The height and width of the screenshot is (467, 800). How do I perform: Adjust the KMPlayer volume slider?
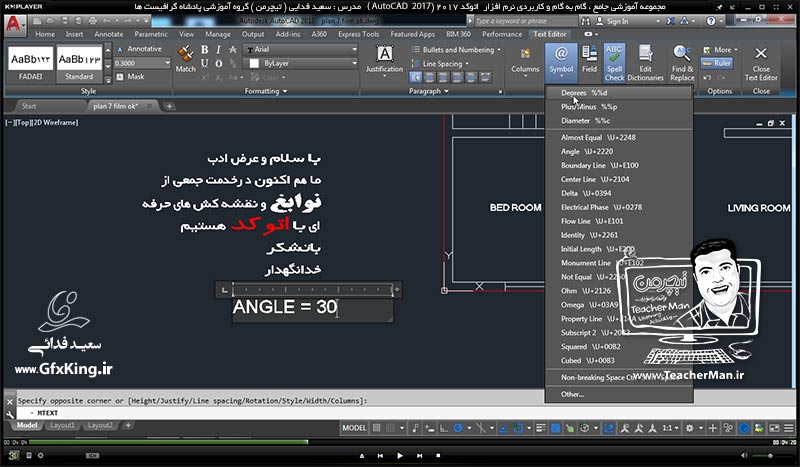click(x=770, y=455)
